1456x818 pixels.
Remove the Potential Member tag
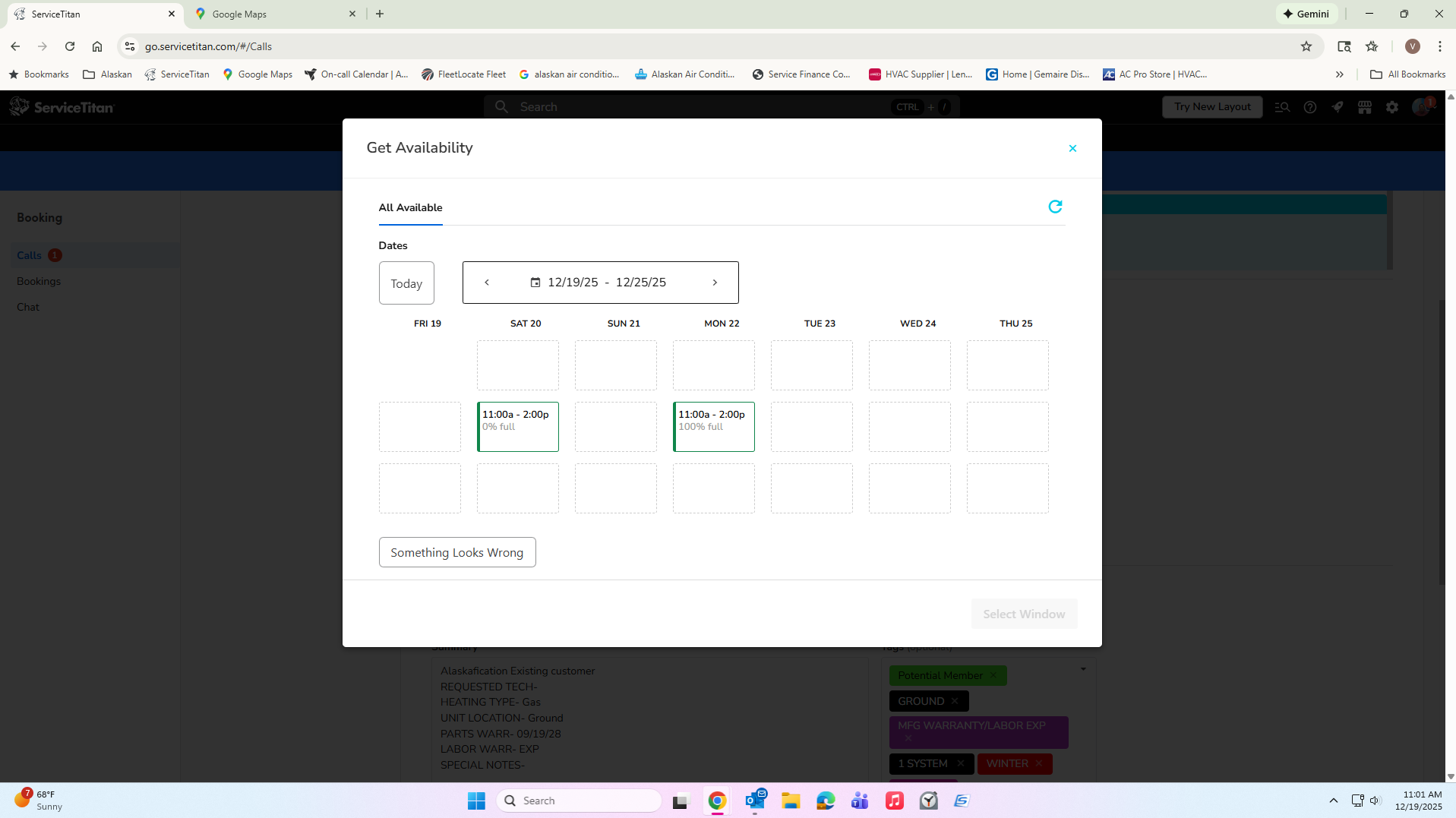coord(993,675)
